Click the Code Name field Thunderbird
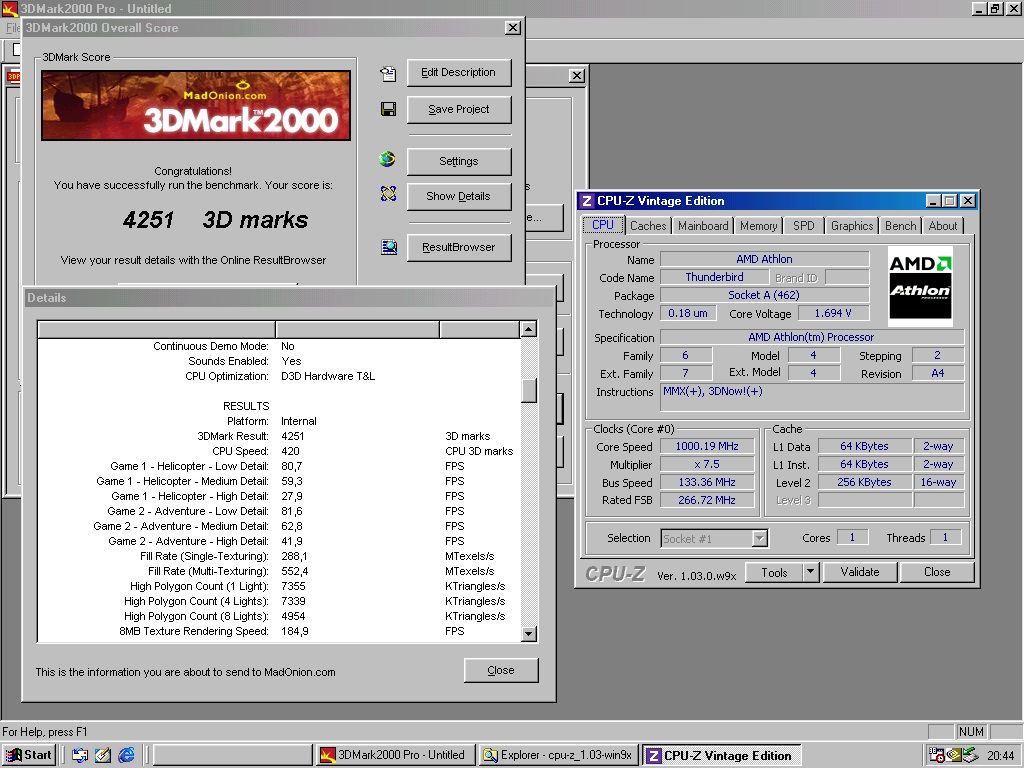Screen dimensions: 1024x768 click(x=714, y=277)
